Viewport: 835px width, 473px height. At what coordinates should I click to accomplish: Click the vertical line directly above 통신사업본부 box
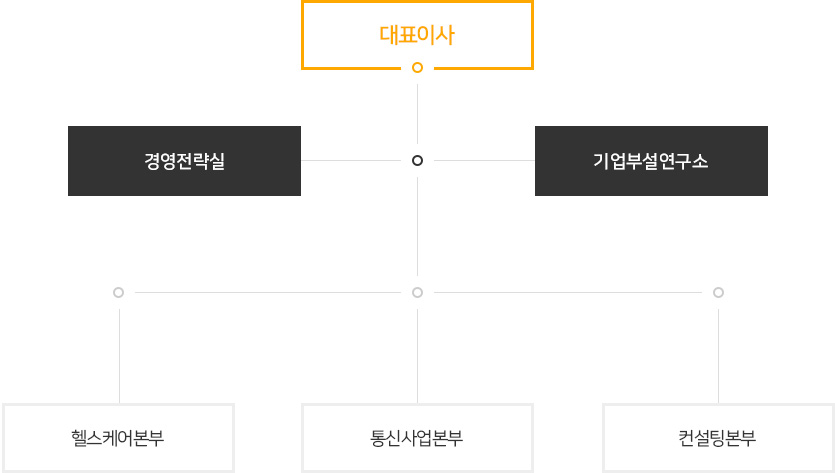point(418,356)
